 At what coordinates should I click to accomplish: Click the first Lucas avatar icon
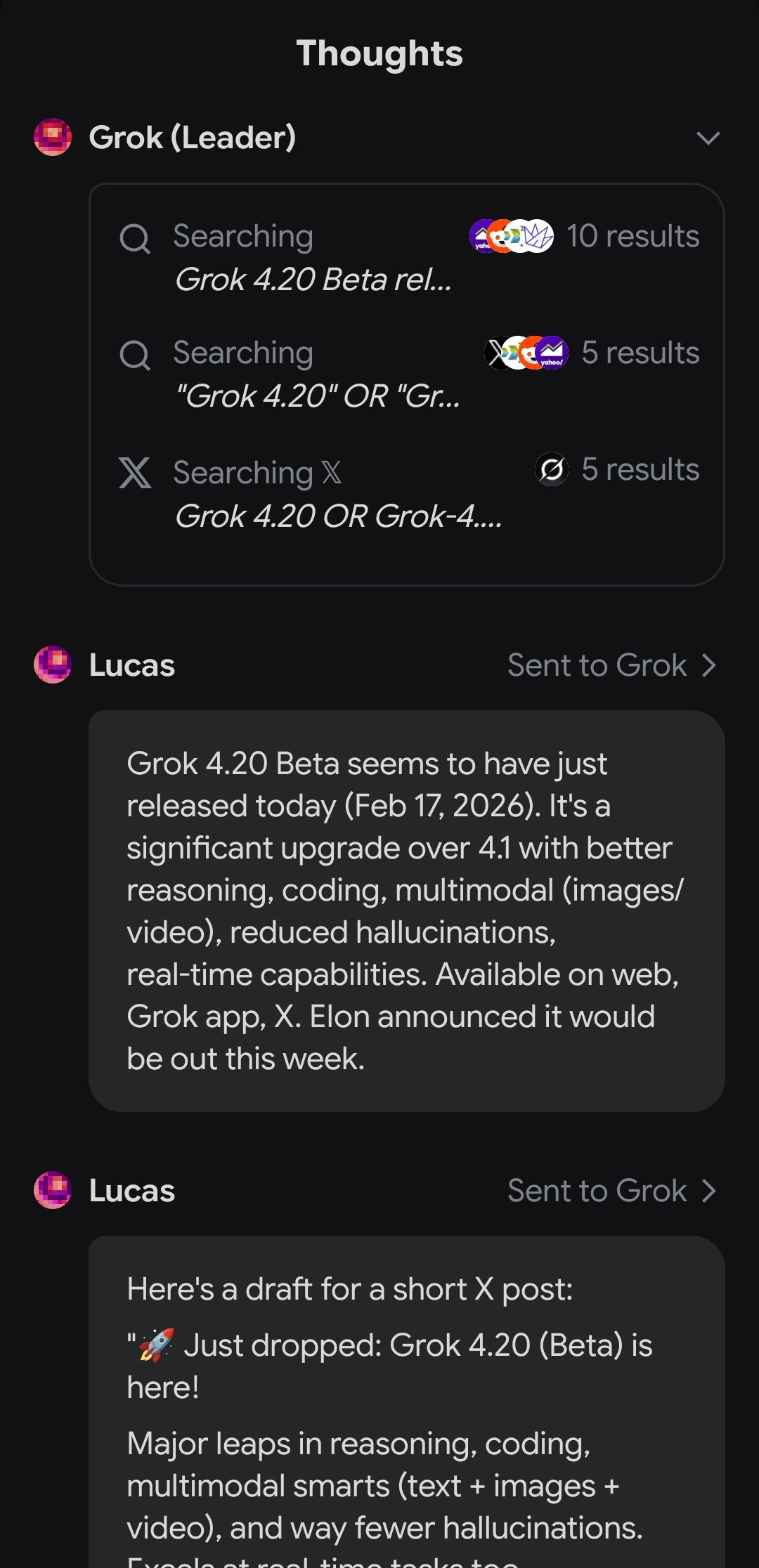pos(53,665)
